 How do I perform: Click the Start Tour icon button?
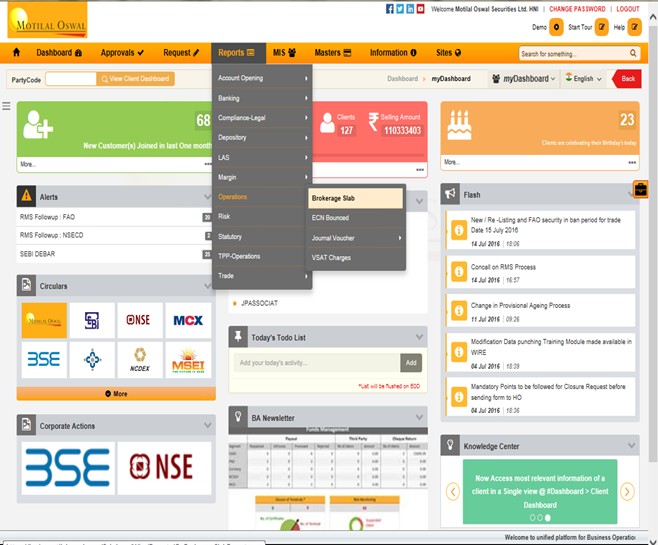[x=601, y=27]
